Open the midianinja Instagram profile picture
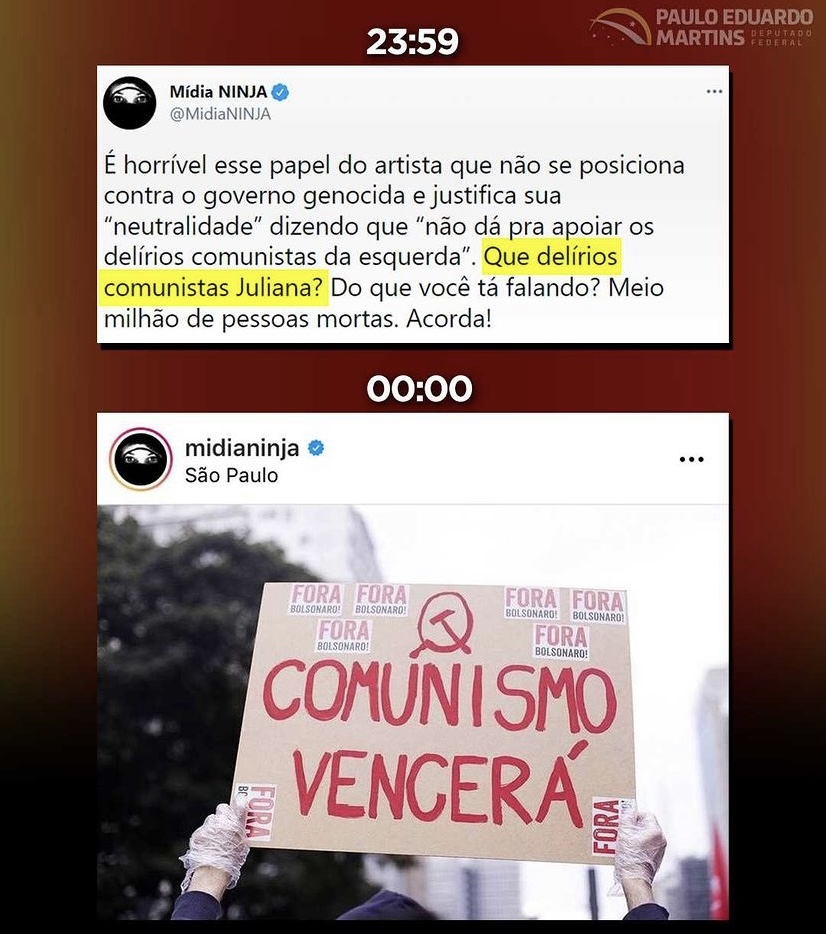The height and width of the screenshot is (934, 826). pos(141,459)
